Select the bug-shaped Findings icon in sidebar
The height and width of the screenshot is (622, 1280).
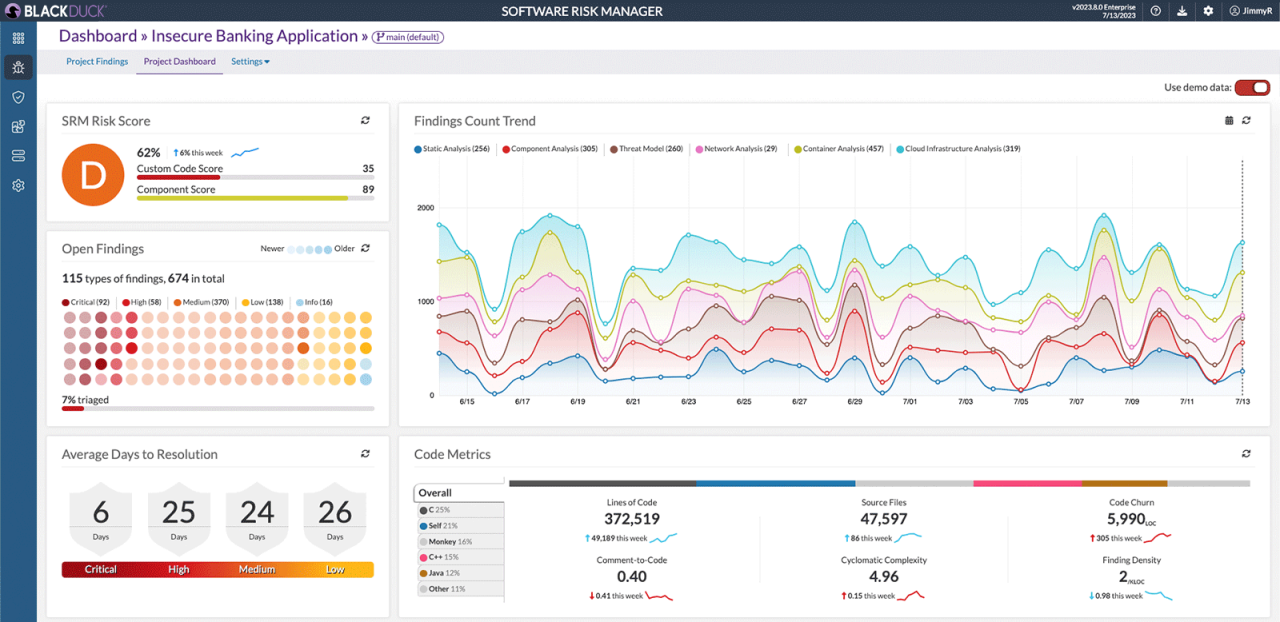(x=17, y=67)
